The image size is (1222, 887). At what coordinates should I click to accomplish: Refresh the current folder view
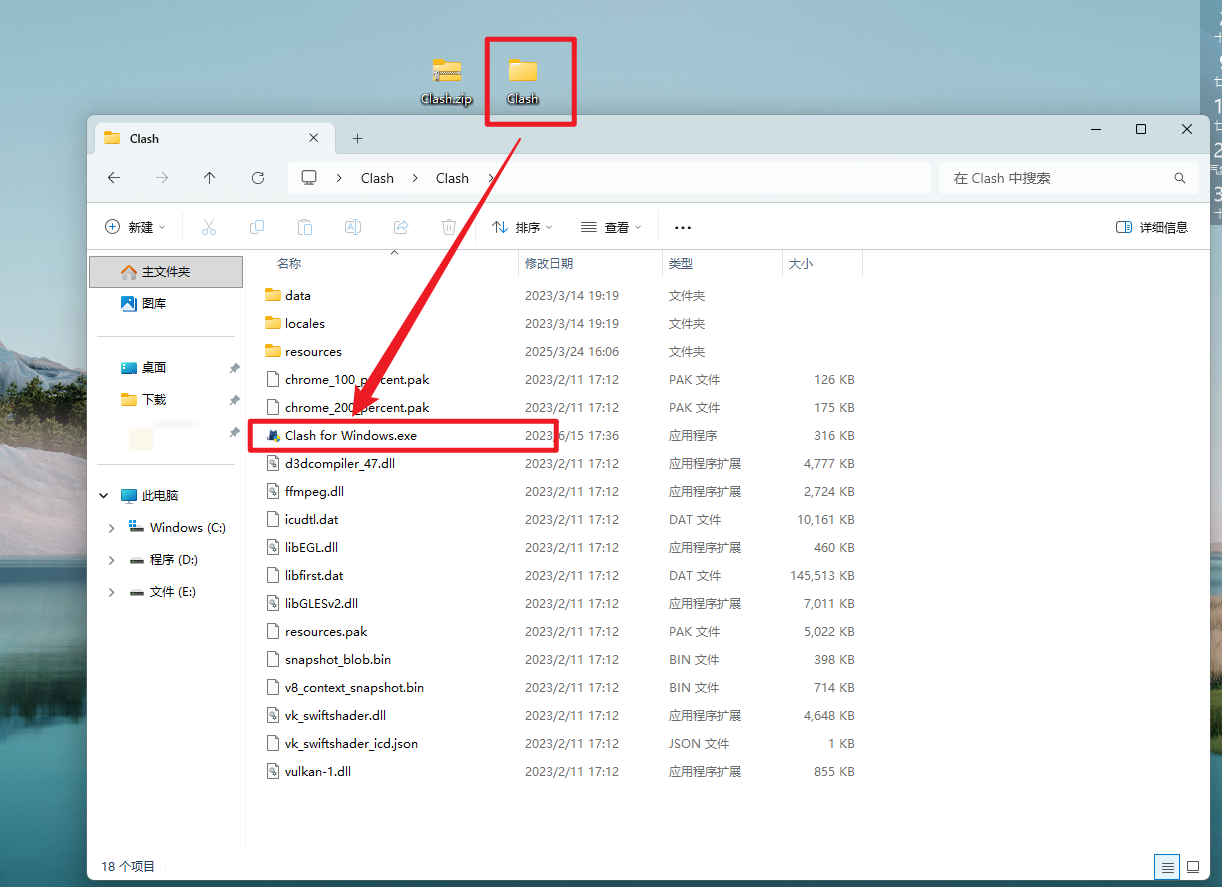(x=258, y=178)
